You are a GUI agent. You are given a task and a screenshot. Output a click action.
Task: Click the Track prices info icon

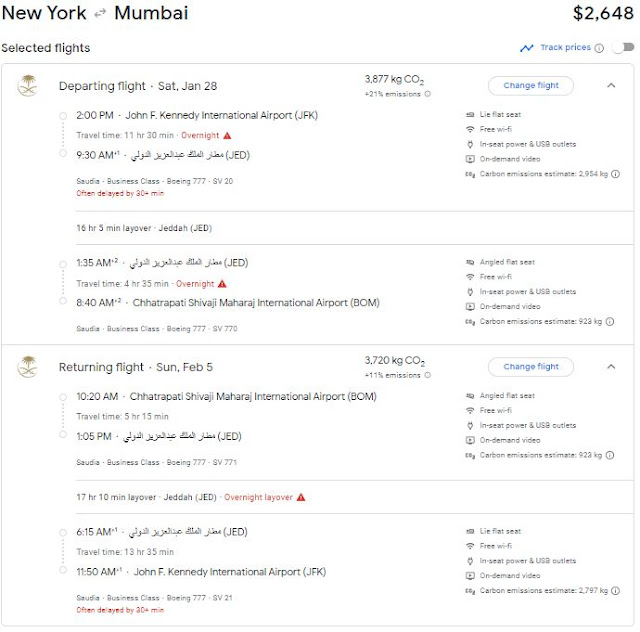pyautogui.click(x=599, y=48)
